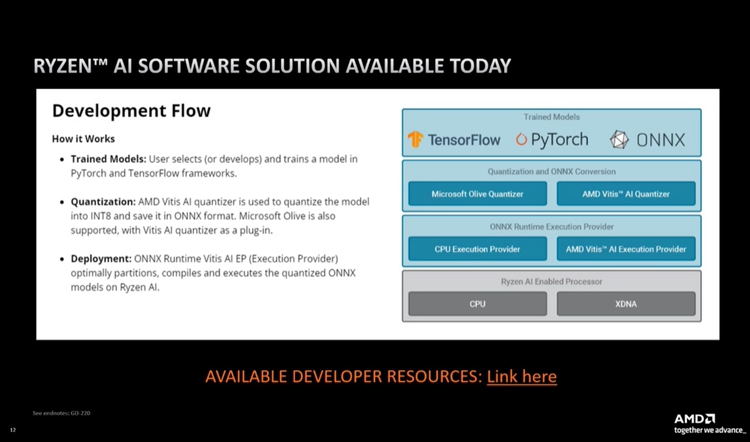Click the bold 'Deployment:' bullet label
The width and height of the screenshot is (750, 442).
point(101,259)
